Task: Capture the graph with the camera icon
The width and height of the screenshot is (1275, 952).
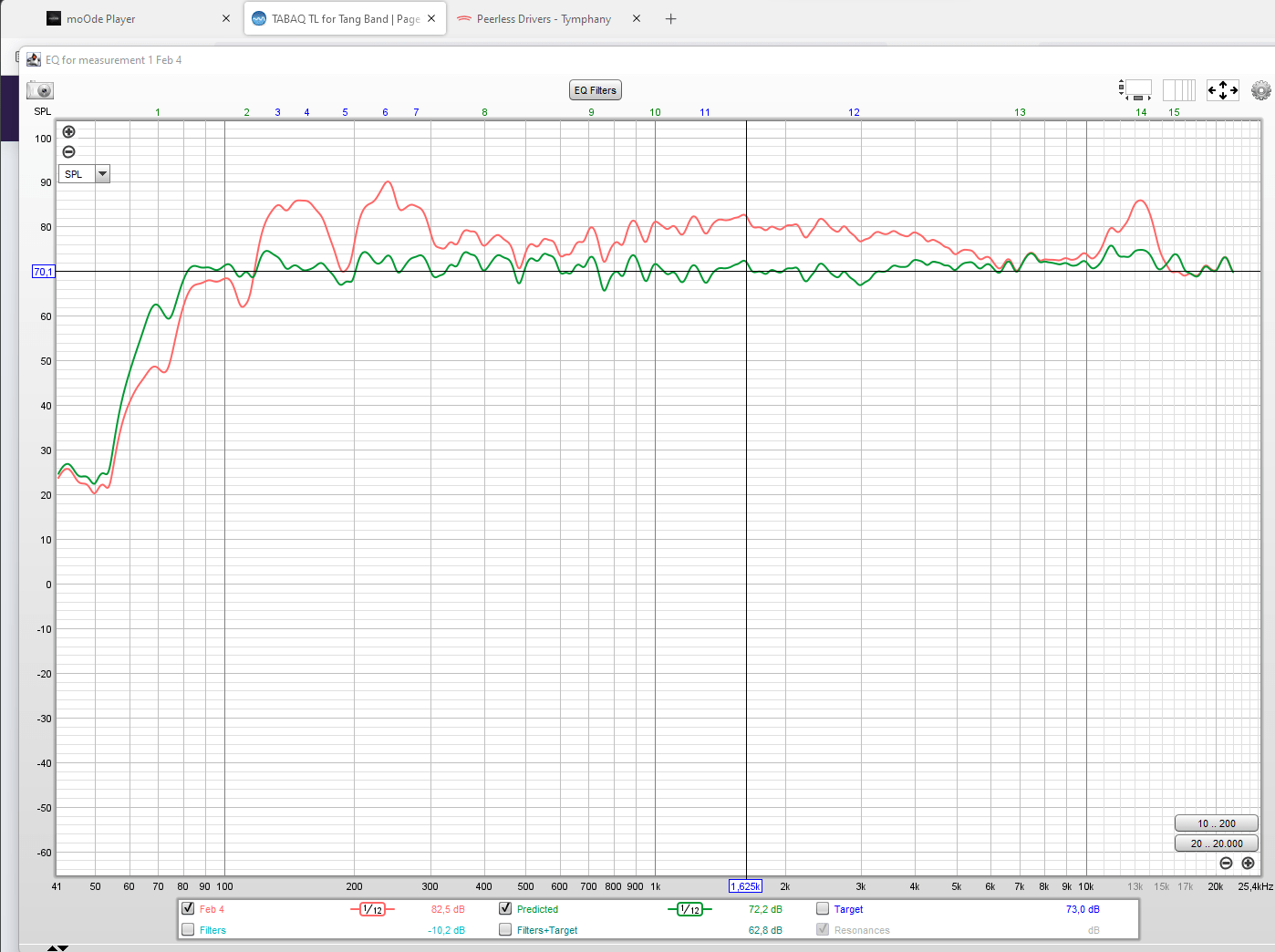Action: tap(40, 90)
